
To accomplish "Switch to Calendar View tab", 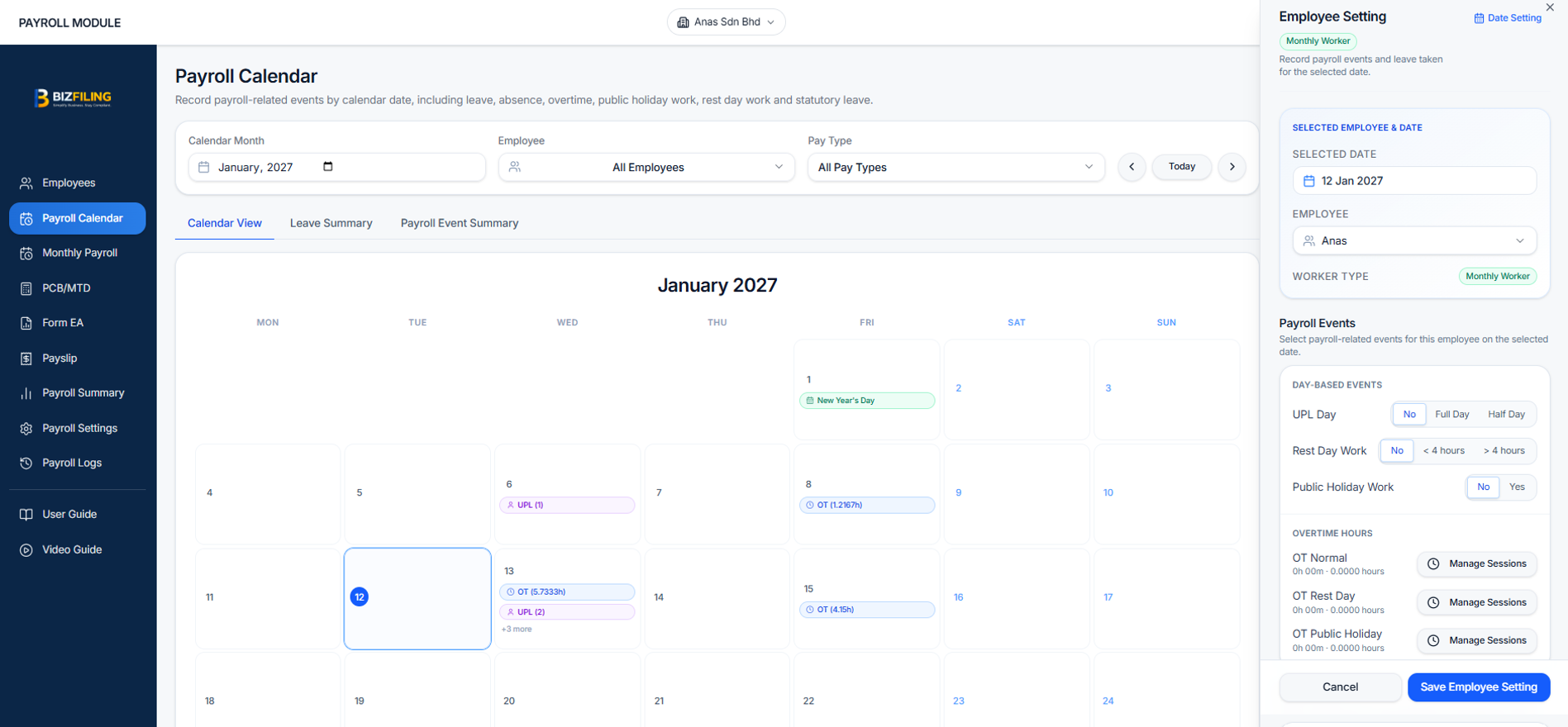I will tap(225, 223).
